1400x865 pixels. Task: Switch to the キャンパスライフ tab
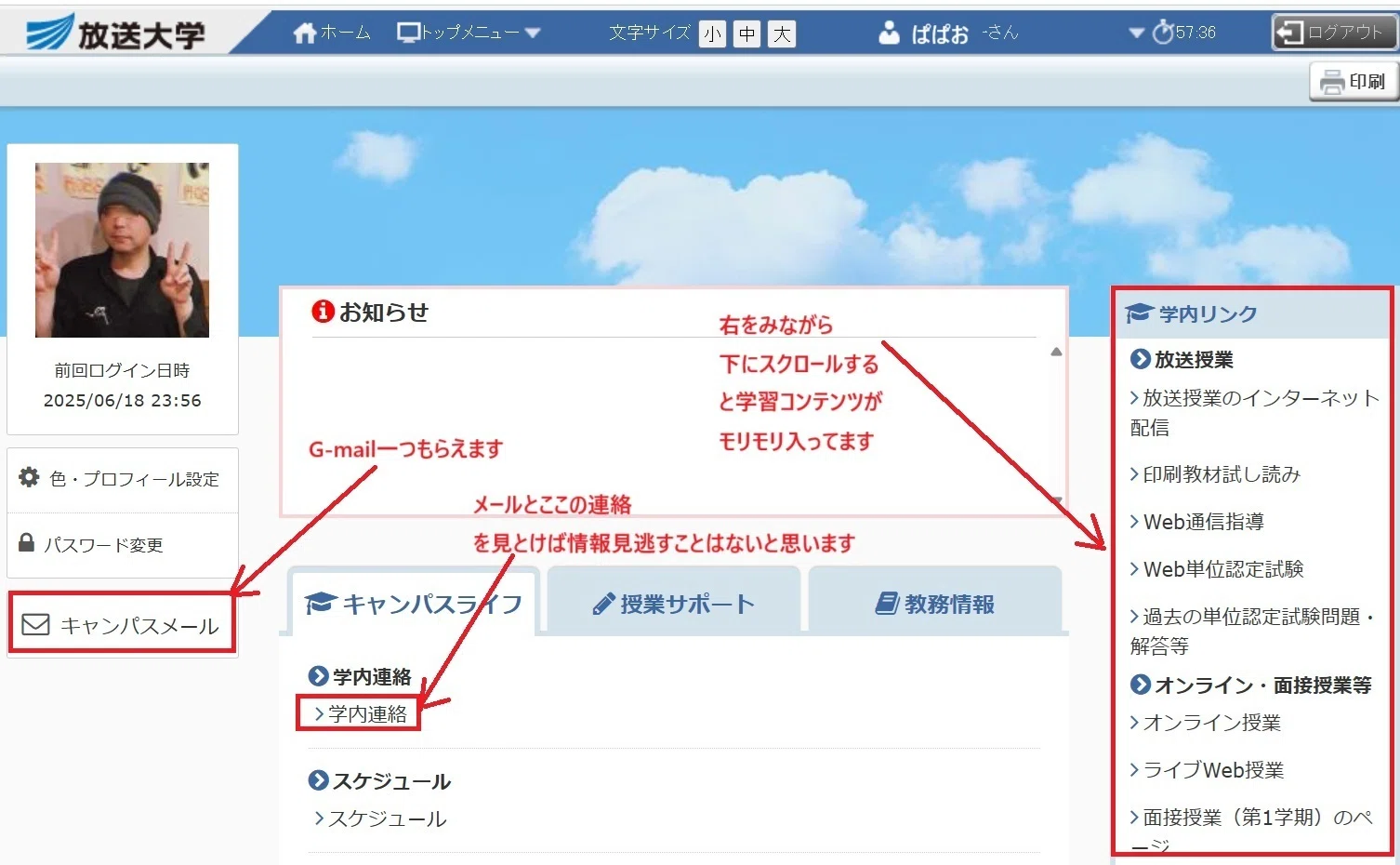coord(413,603)
